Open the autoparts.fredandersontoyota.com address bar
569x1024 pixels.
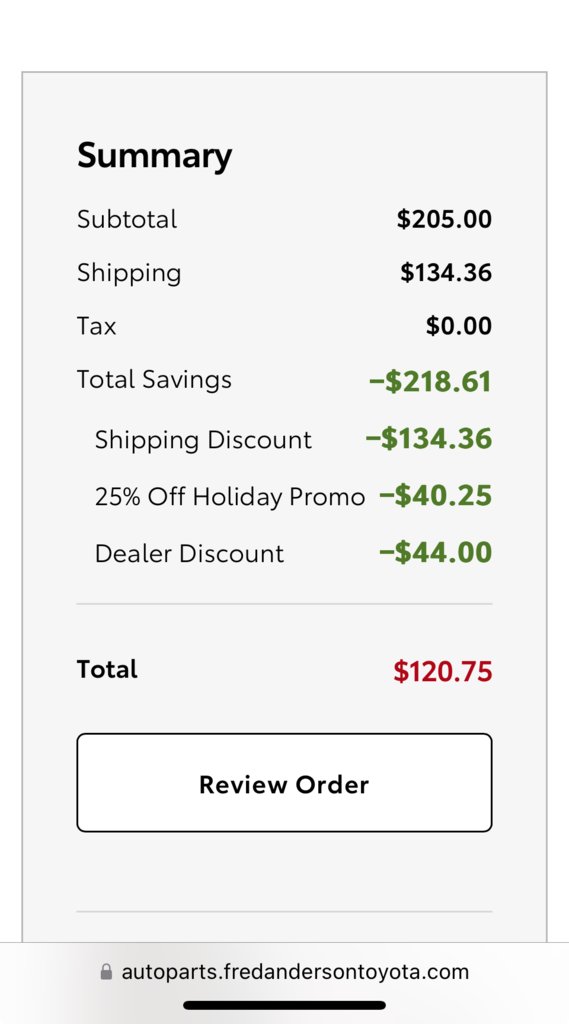coord(284,972)
